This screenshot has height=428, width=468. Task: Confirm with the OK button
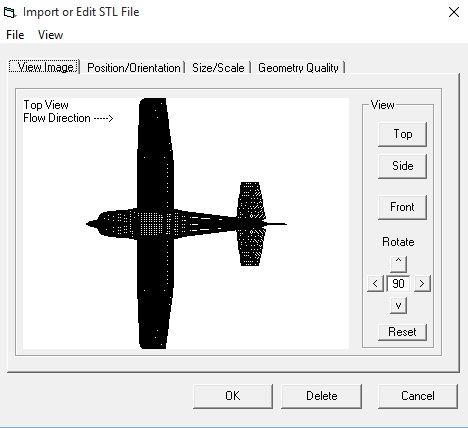pyautogui.click(x=233, y=396)
